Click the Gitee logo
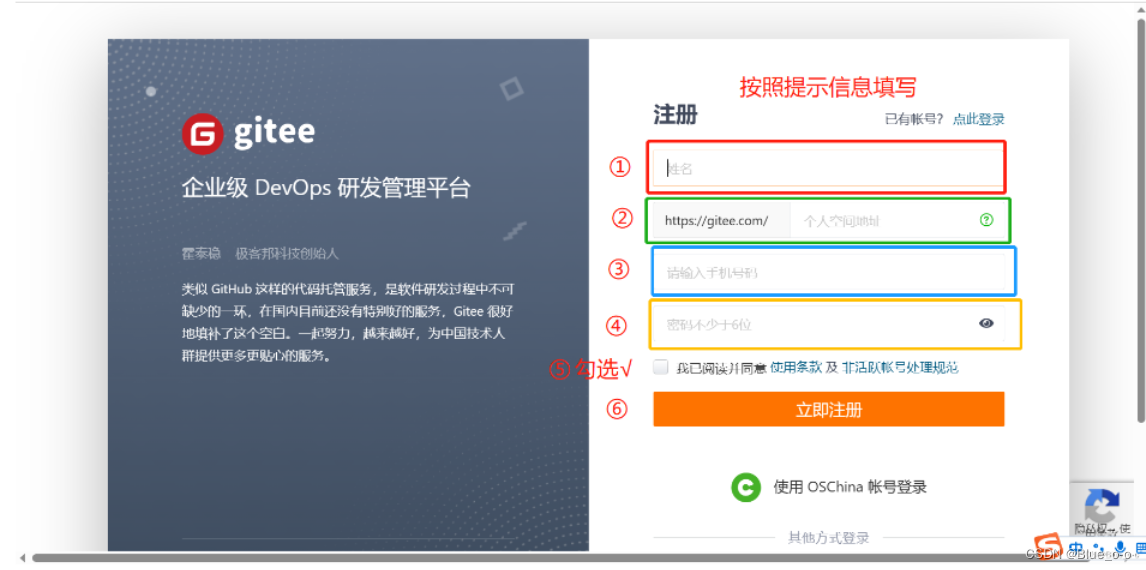This screenshot has width=1146, height=570. (x=249, y=134)
